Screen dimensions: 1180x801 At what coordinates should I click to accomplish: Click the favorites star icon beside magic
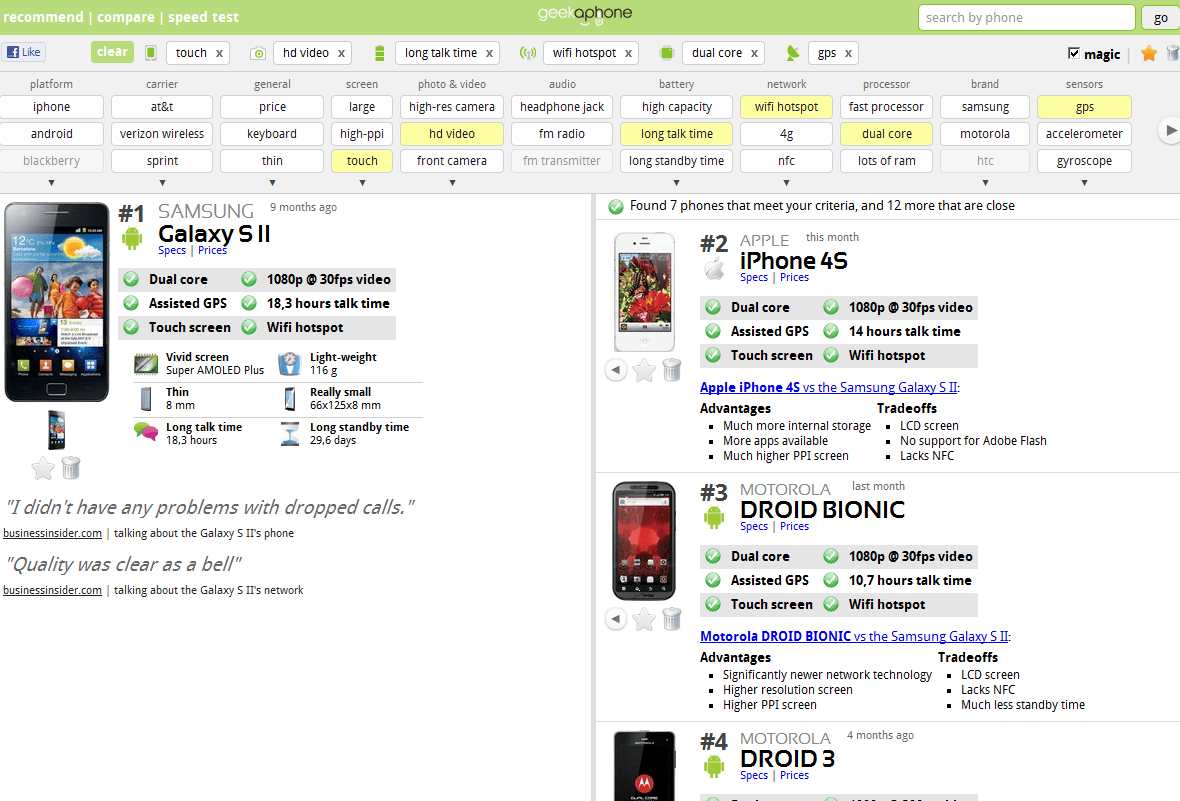pos(1148,53)
